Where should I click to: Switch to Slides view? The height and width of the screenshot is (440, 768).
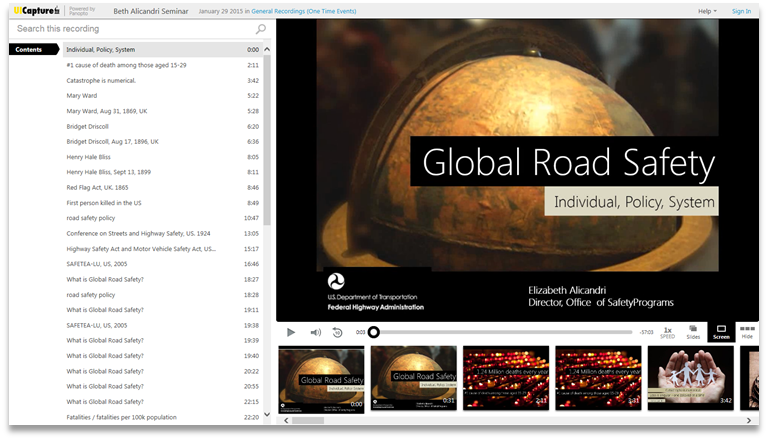pos(693,332)
